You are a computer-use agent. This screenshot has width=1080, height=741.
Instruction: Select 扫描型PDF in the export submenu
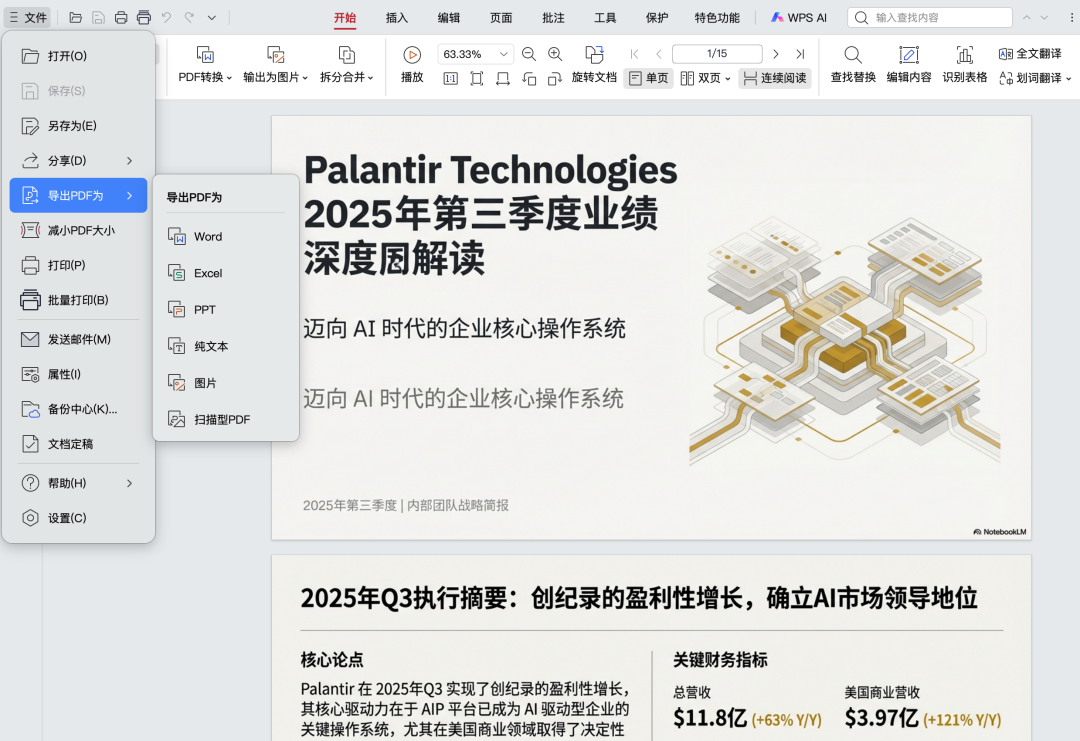(222, 418)
